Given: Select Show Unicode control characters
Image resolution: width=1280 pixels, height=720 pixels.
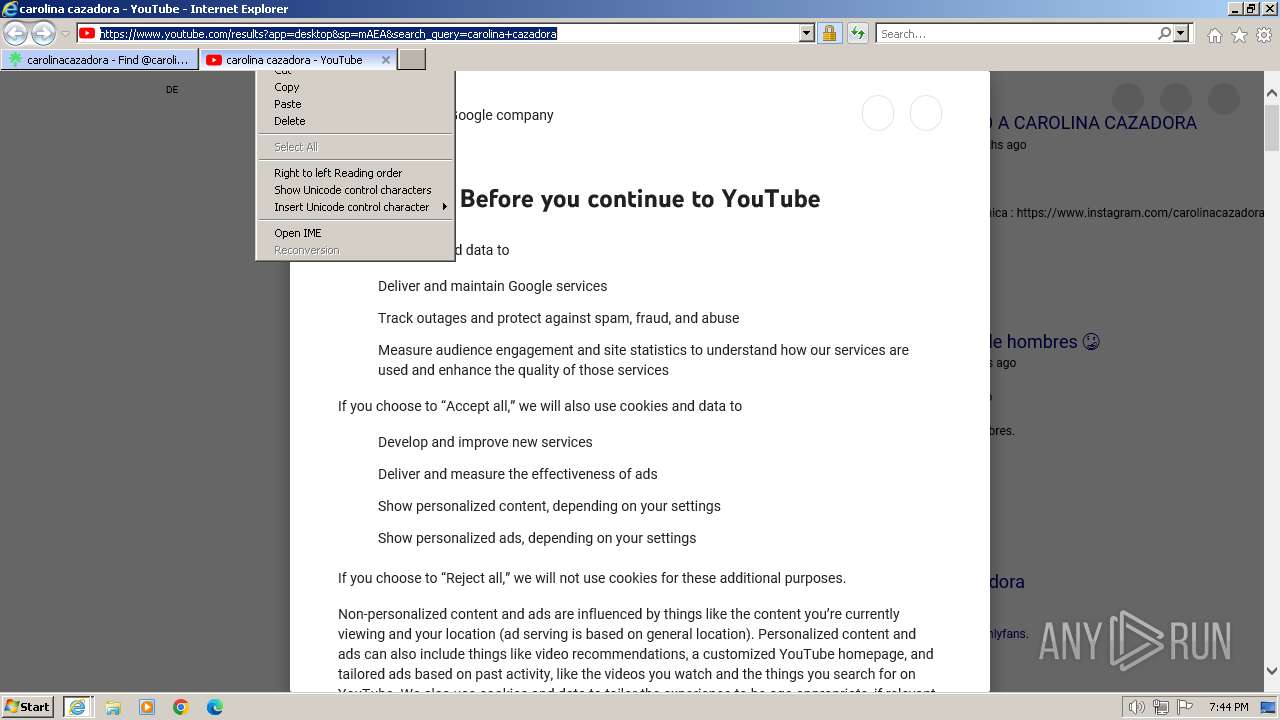Looking at the screenshot, I should (355, 190).
